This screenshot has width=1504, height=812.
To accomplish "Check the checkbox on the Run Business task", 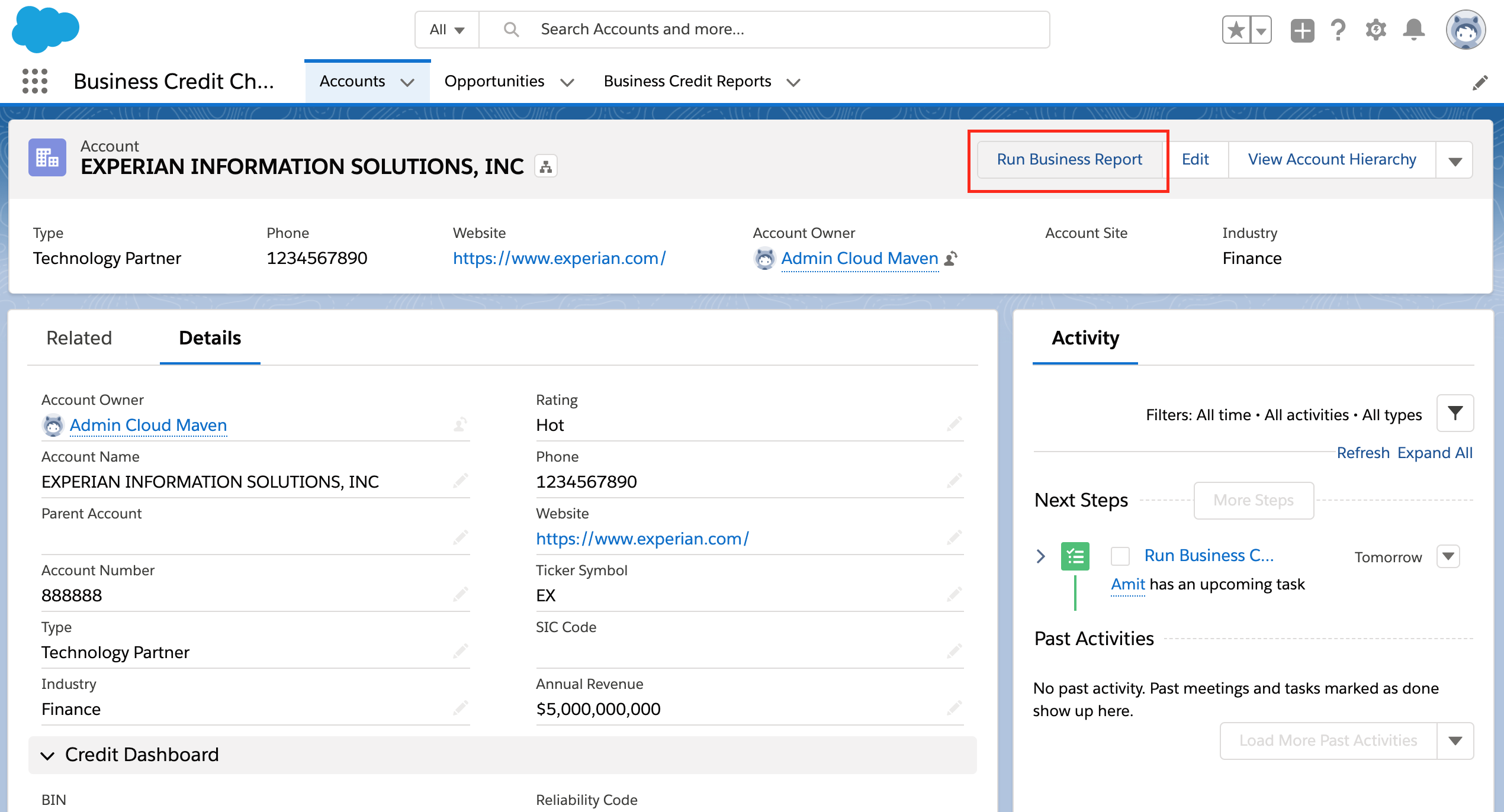I will click(1120, 556).
